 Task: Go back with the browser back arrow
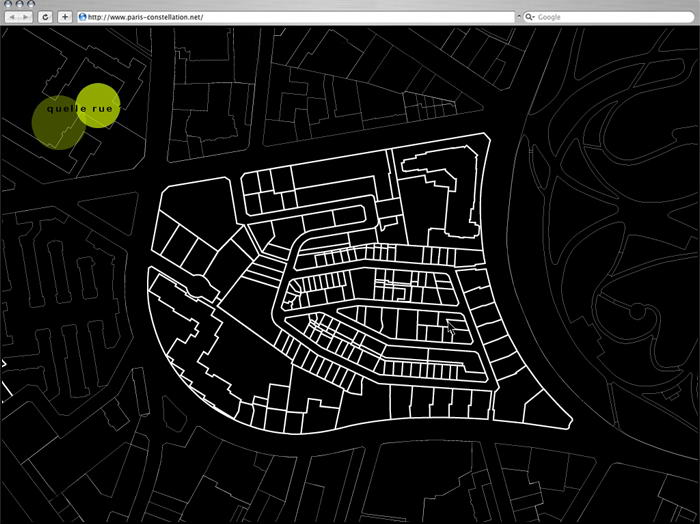12,17
